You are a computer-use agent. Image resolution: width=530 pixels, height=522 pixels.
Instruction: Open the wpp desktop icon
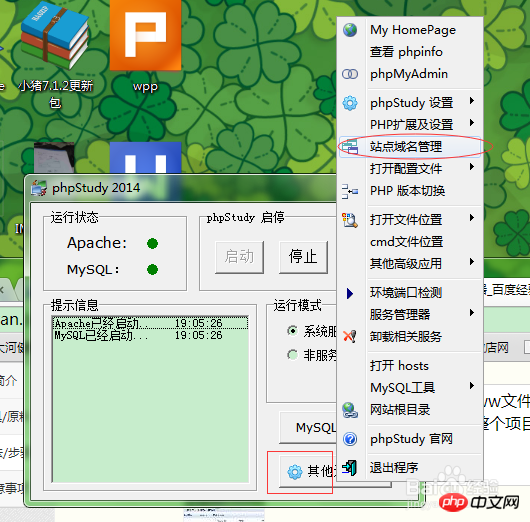[145, 35]
